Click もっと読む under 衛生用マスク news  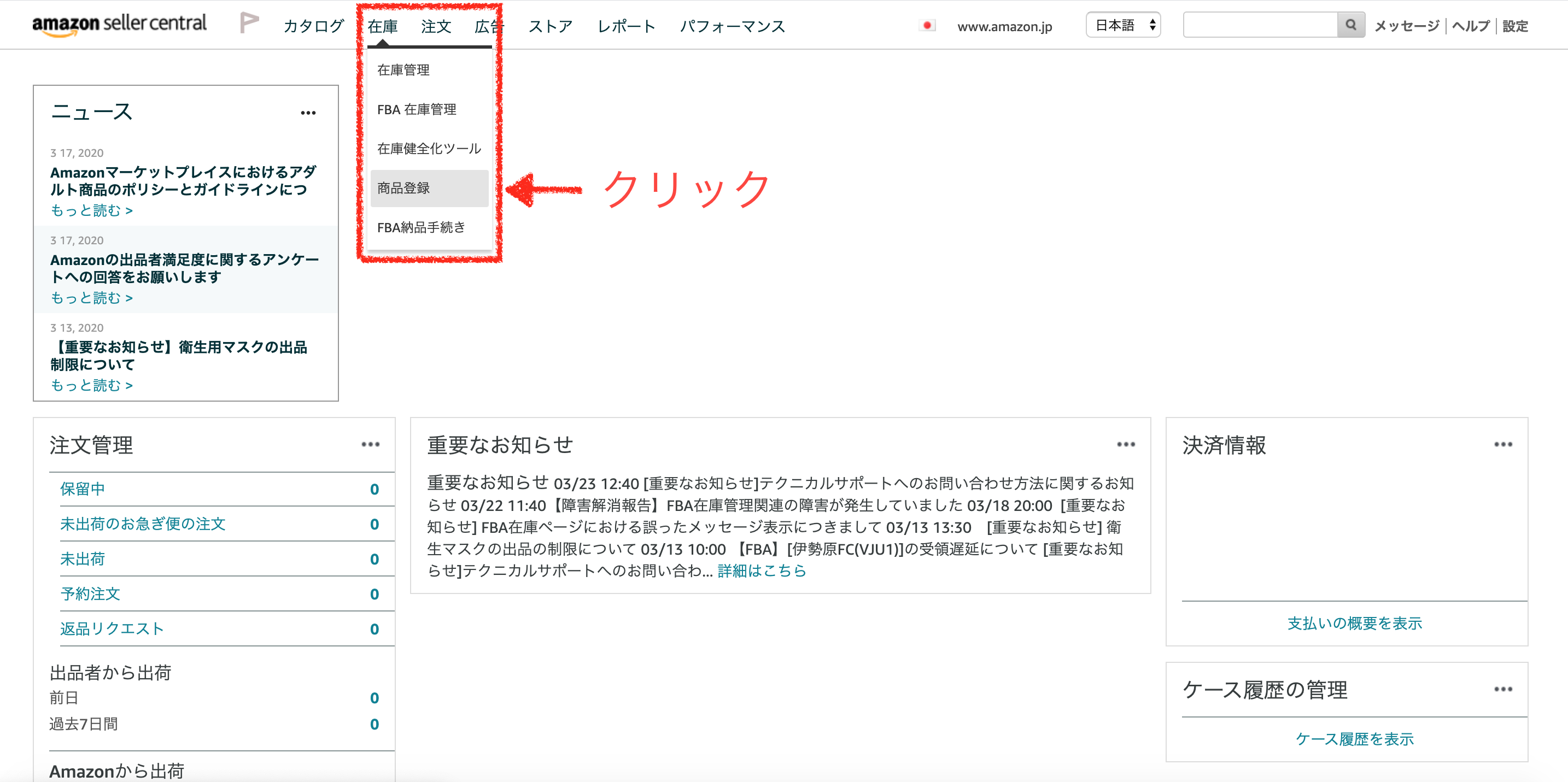[91, 386]
